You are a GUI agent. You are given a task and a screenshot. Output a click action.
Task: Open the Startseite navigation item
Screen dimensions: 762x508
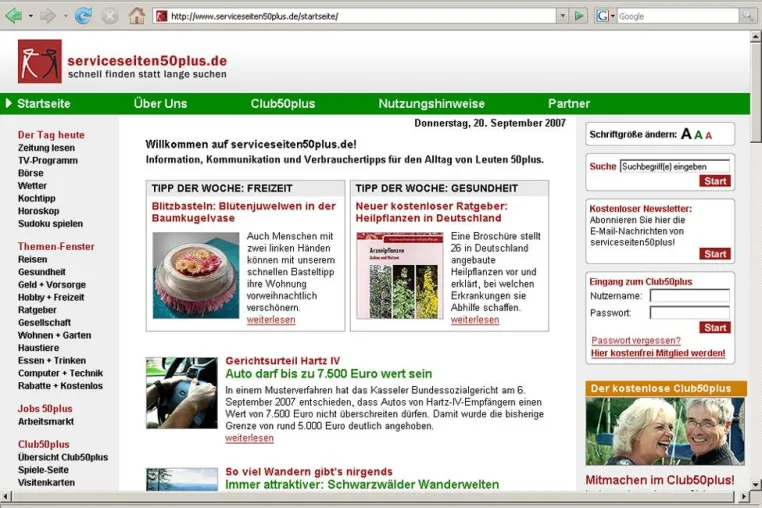pyautogui.click(x=44, y=104)
